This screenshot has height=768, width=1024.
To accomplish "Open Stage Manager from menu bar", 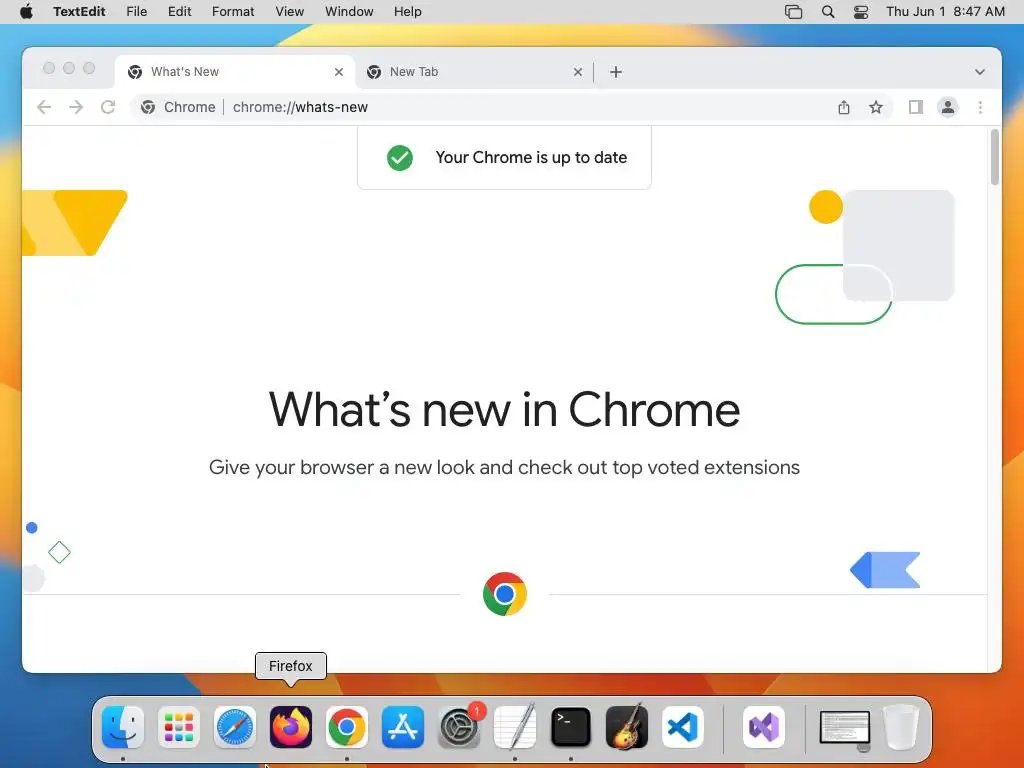I will 793,12.
